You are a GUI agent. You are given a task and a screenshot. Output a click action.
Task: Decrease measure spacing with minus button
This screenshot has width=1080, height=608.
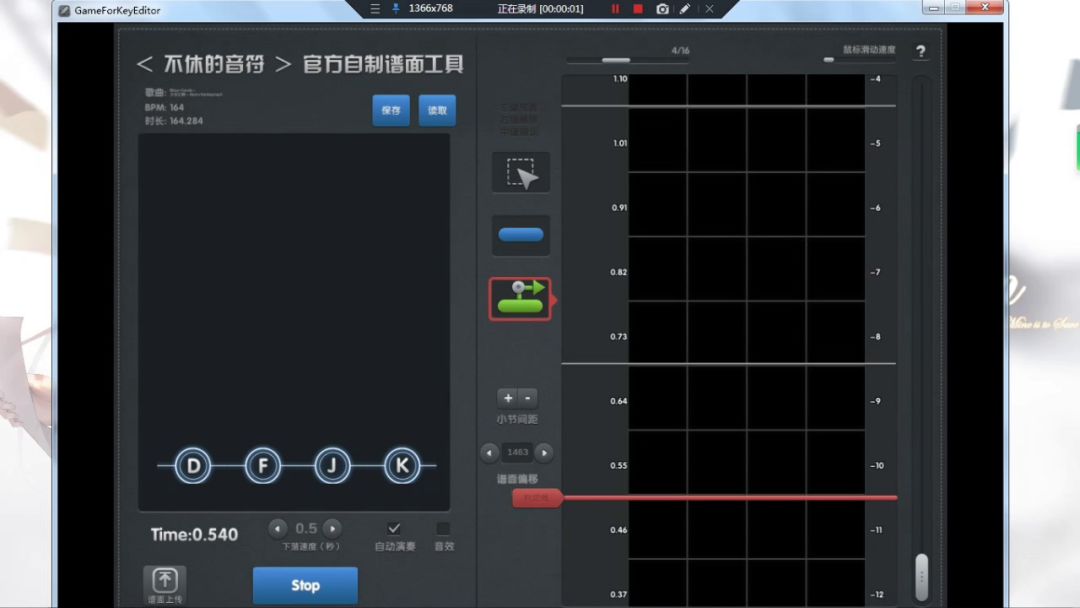pos(529,398)
